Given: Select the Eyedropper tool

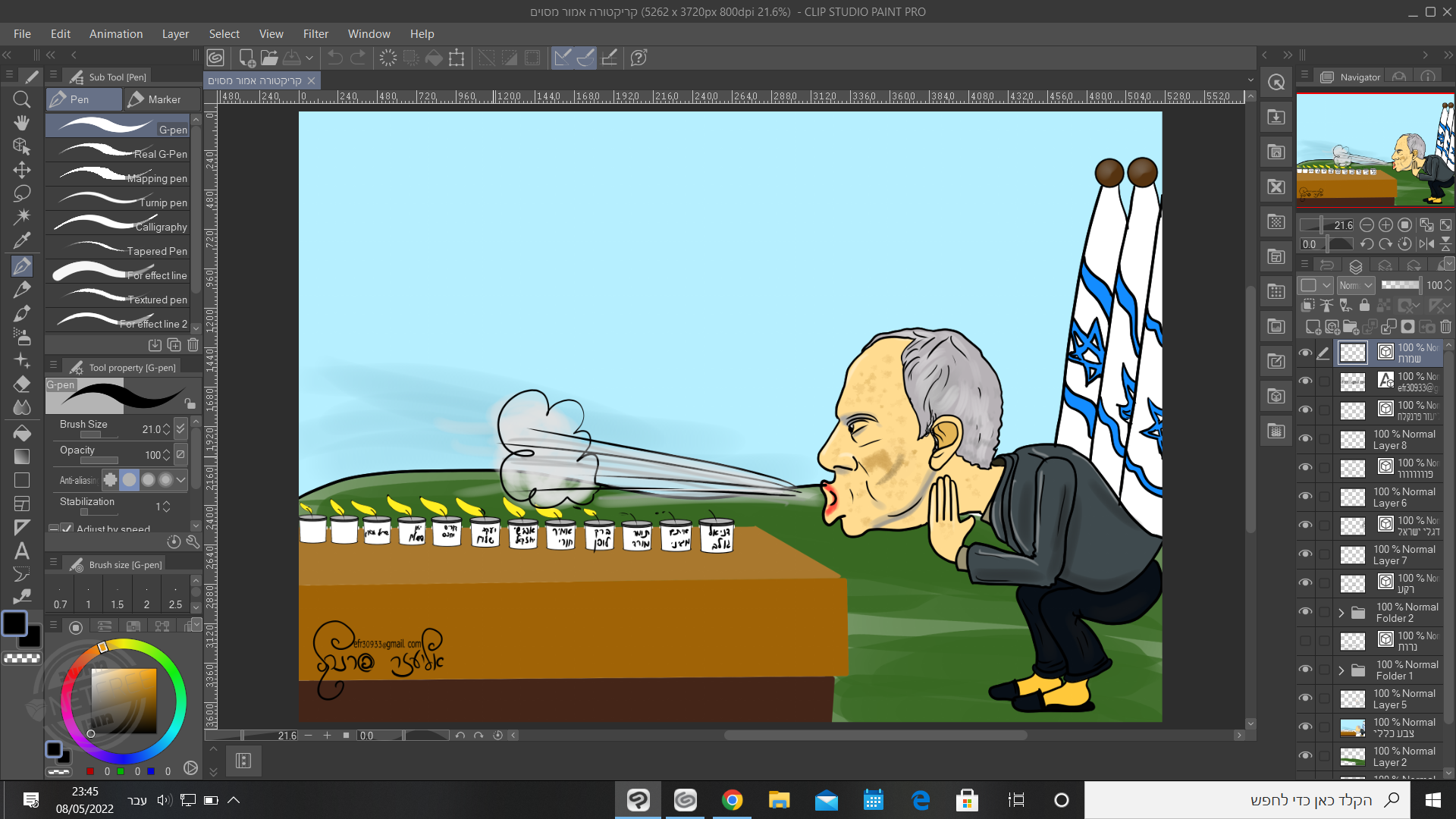Looking at the screenshot, I should (21, 241).
